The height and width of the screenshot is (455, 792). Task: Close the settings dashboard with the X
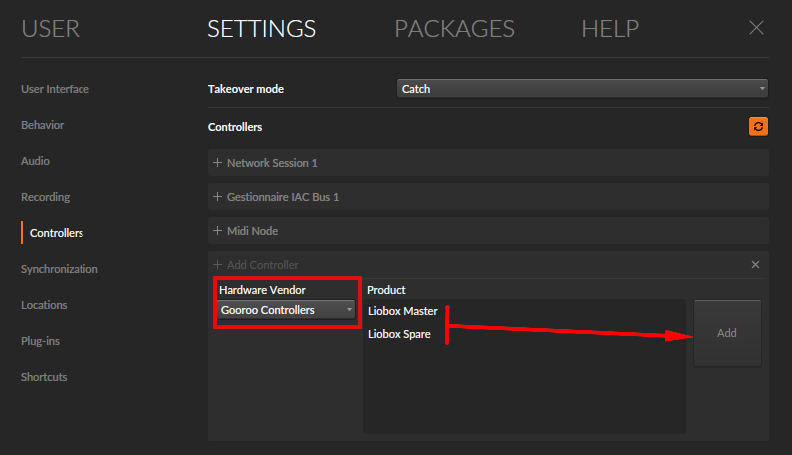756,28
